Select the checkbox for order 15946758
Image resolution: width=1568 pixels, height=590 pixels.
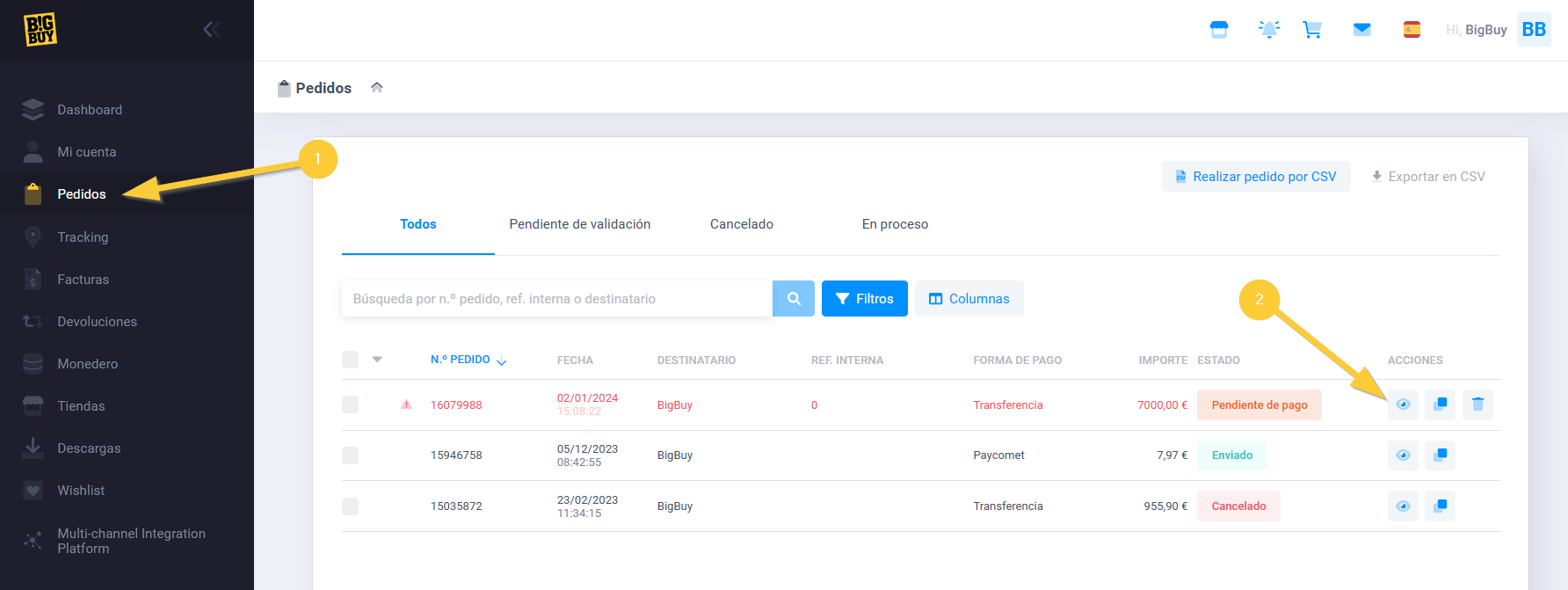click(351, 455)
